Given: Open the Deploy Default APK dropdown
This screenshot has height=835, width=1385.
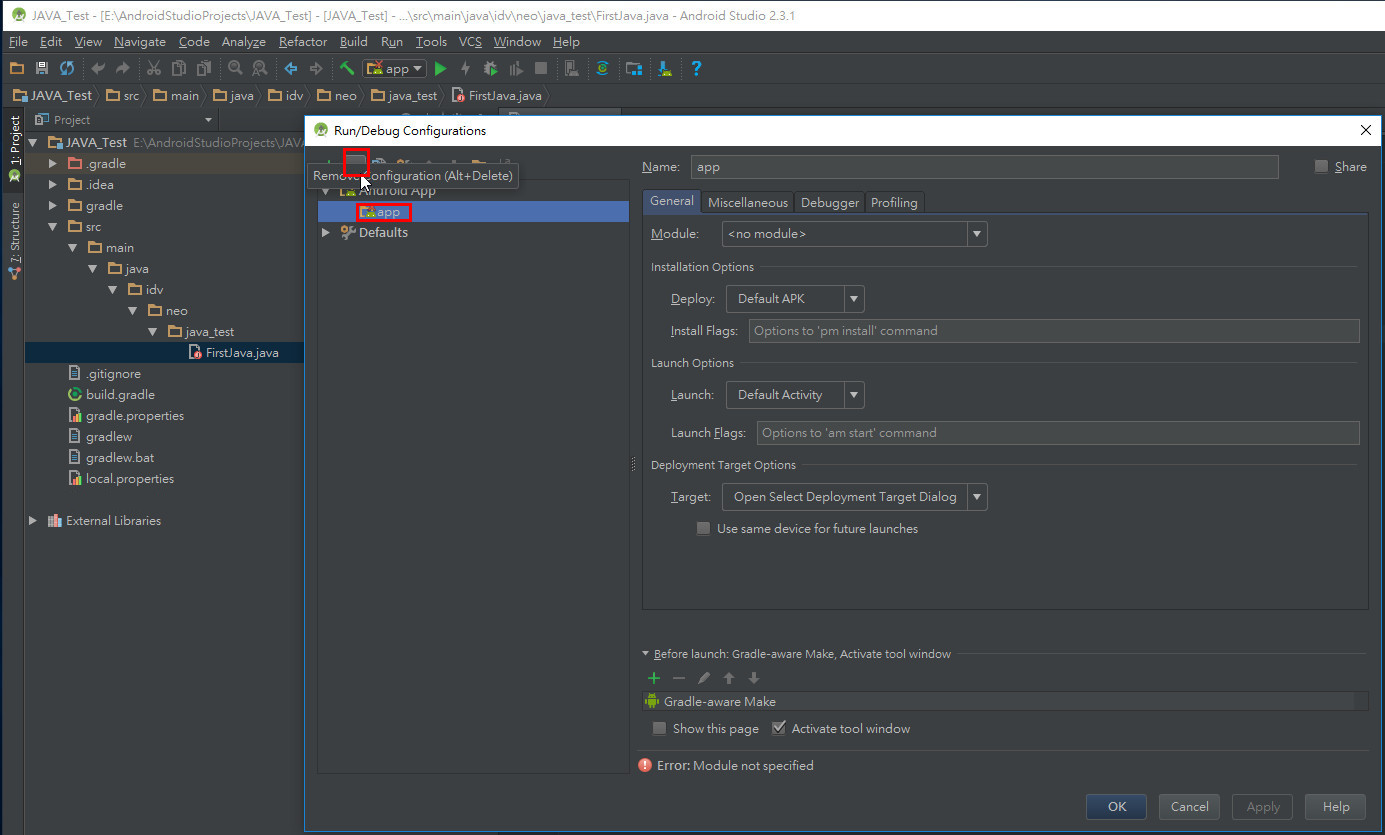Looking at the screenshot, I should tap(795, 298).
